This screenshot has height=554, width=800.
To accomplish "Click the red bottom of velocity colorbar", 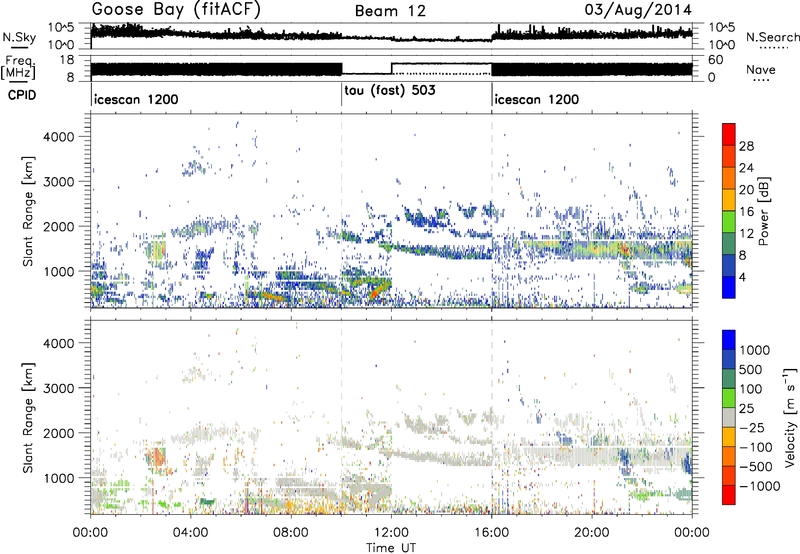I will 729,495.
